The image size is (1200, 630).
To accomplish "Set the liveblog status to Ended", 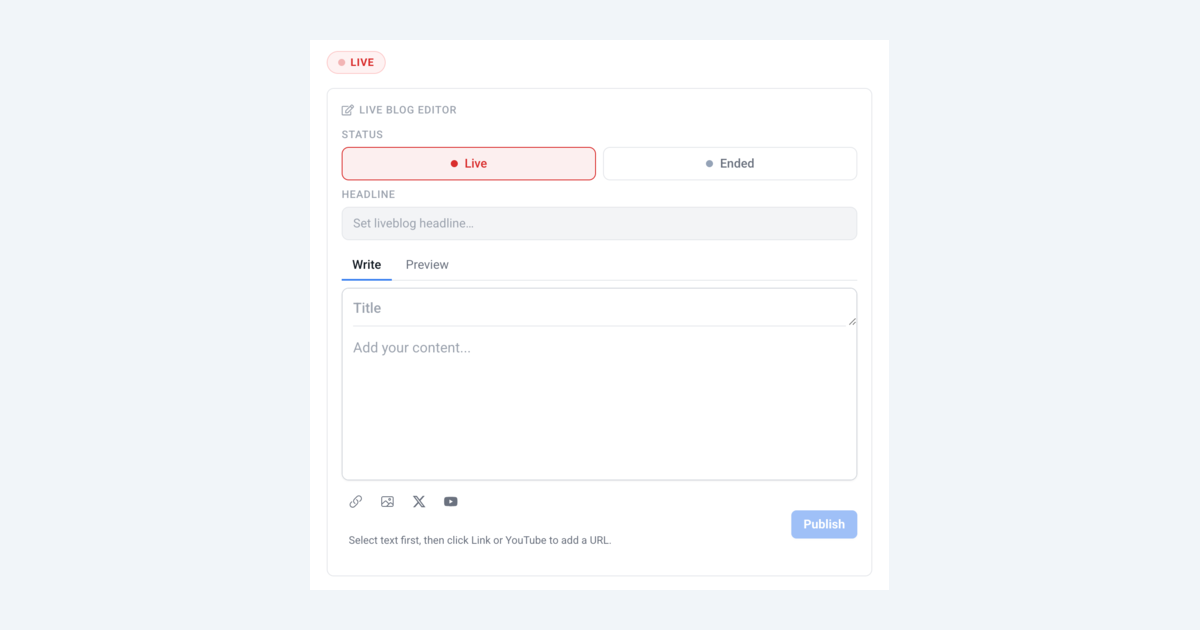I will coord(730,163).
